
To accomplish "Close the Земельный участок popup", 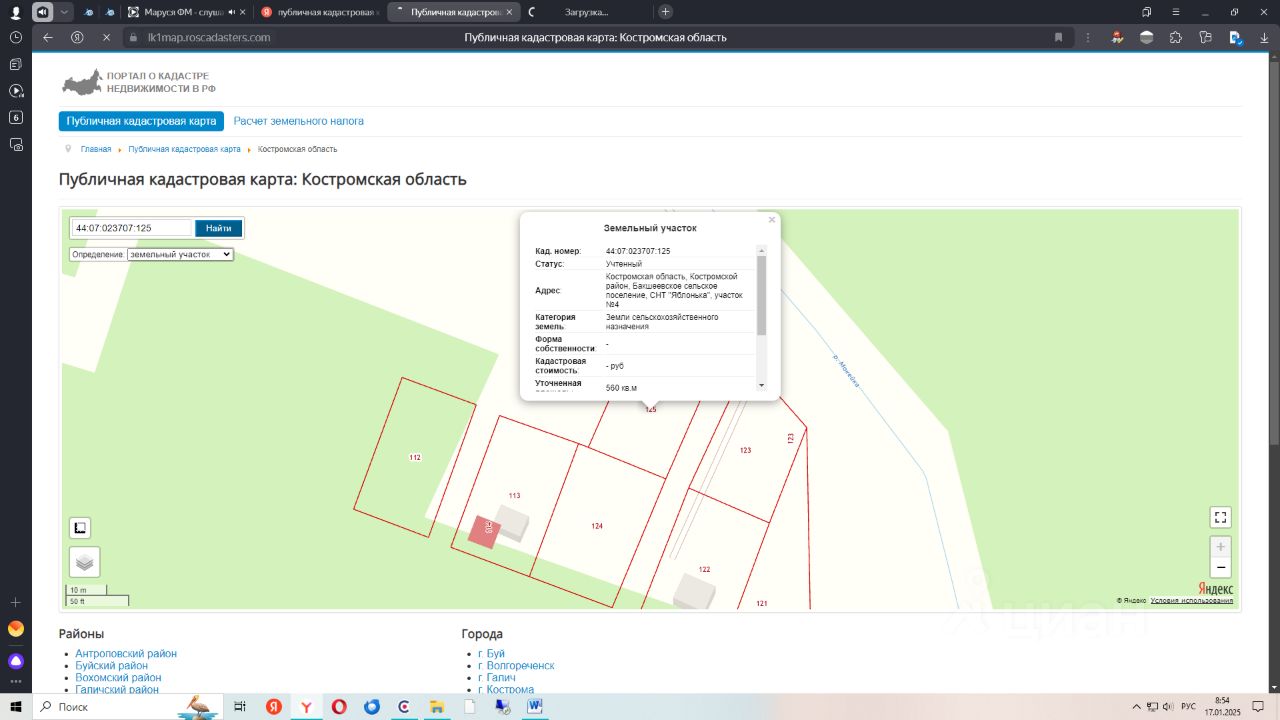I will 771,220.
